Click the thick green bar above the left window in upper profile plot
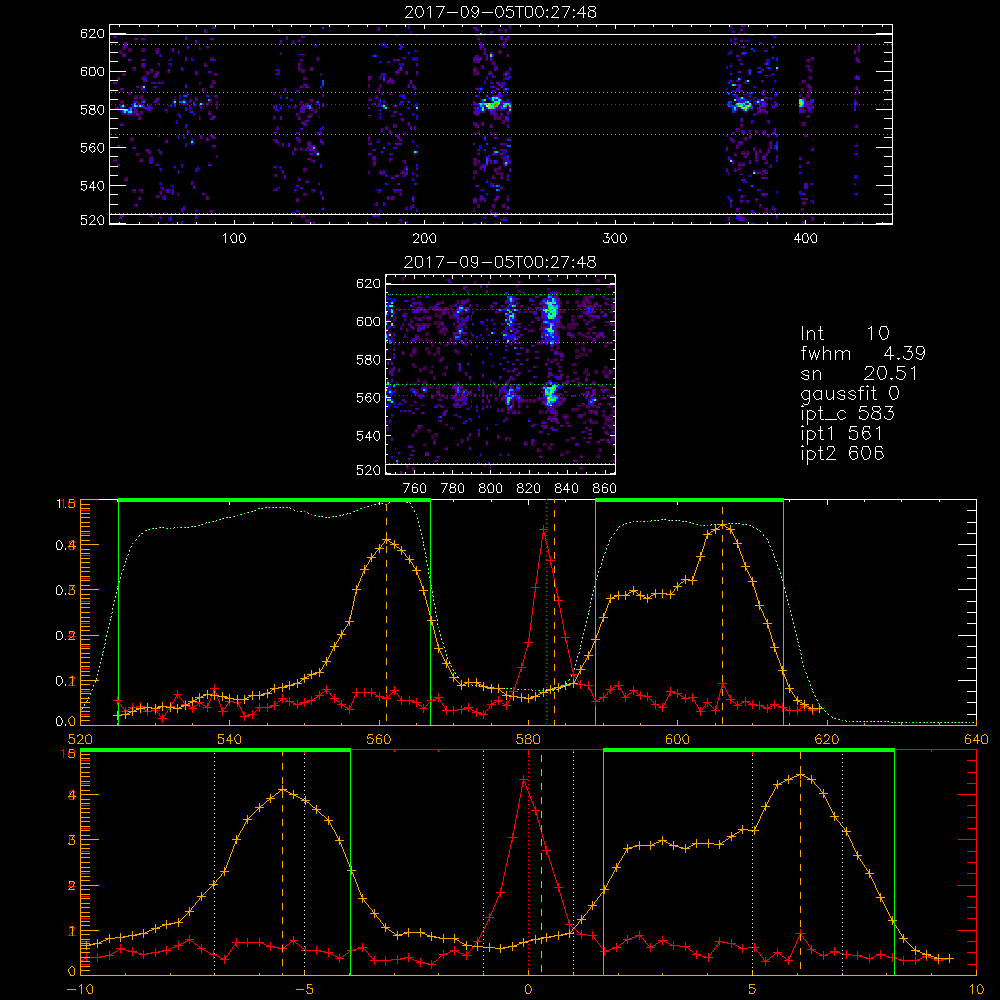 point(274,501)
